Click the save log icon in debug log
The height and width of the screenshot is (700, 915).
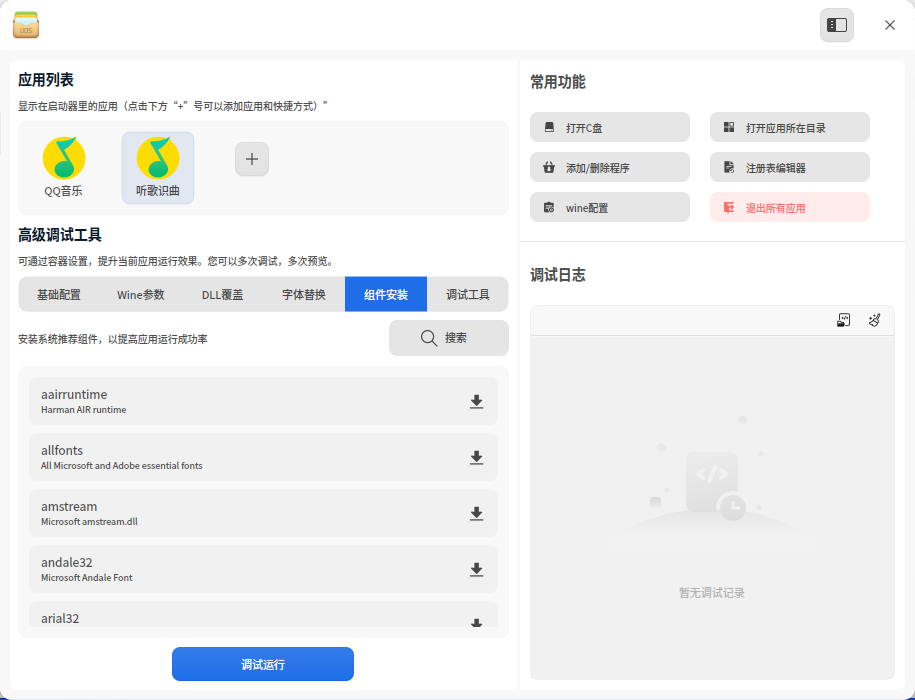click(x=844, y=320)
